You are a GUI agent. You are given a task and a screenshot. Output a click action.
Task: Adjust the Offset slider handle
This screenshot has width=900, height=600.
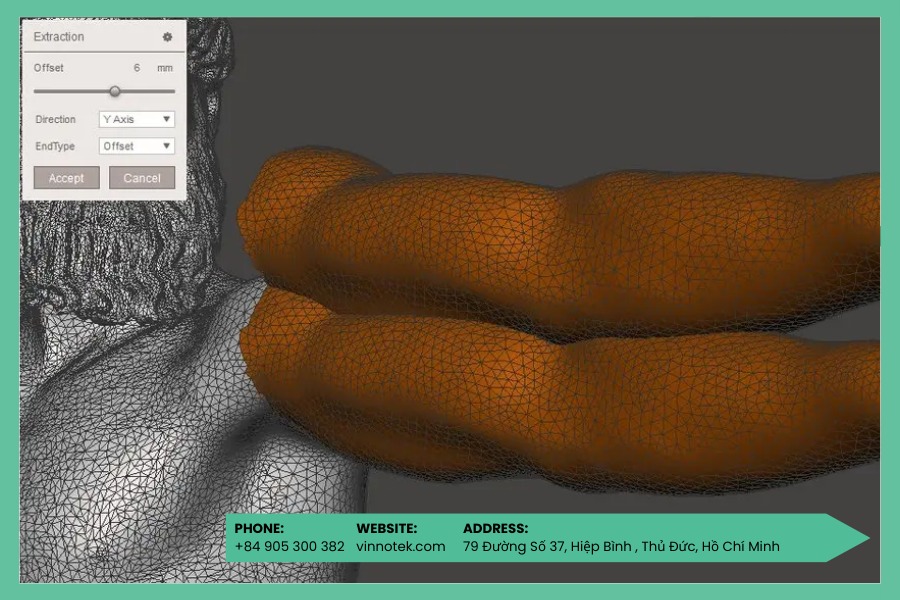tap(115, 91)
